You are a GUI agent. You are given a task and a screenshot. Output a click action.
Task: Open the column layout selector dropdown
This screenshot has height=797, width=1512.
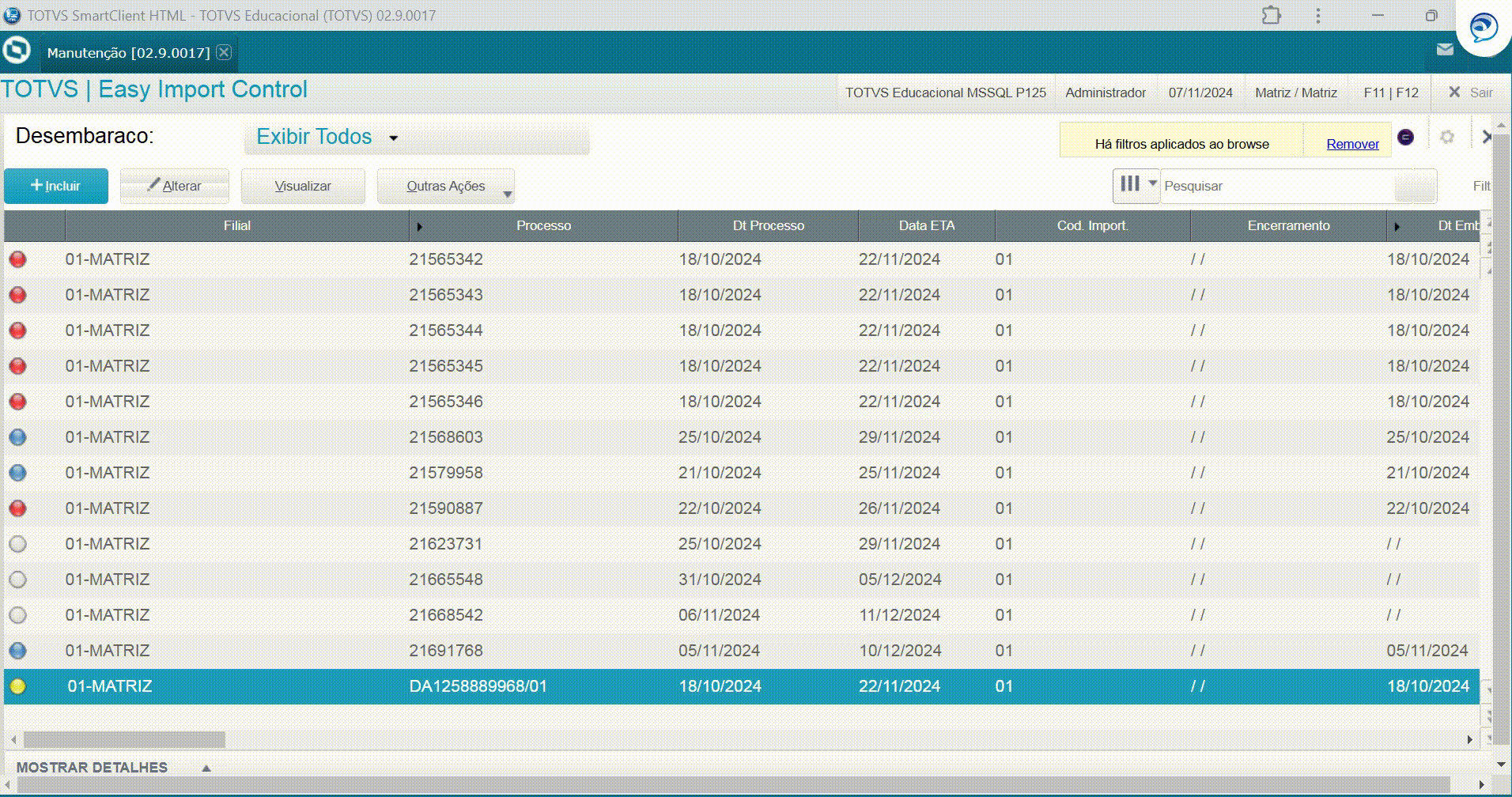point(1136,185)
